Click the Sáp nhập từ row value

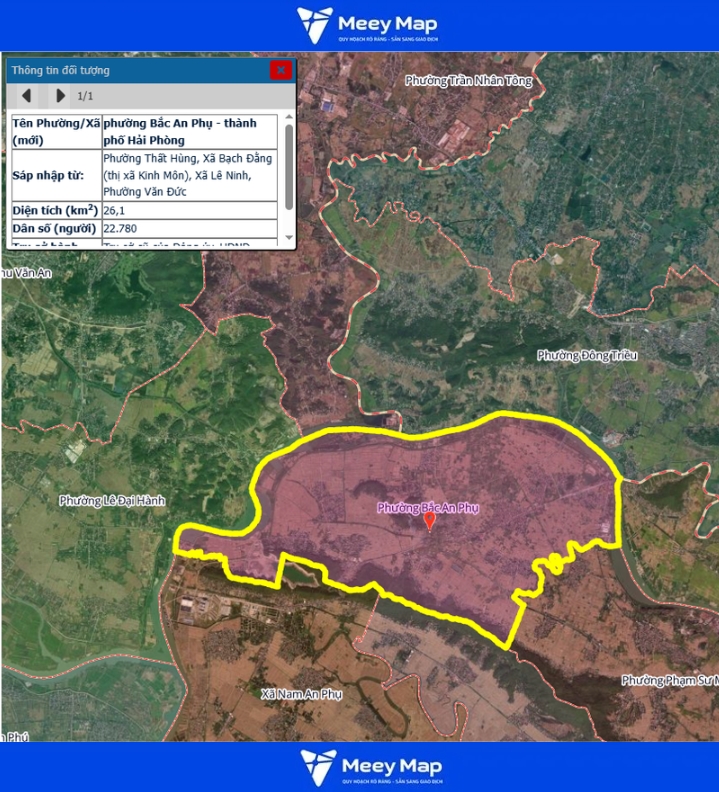[x=189, y=175]
